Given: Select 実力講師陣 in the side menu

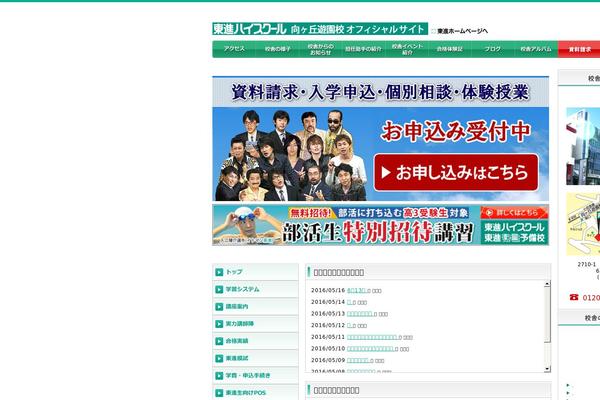Looking at the screenshot, I should [x=255, y=323].
